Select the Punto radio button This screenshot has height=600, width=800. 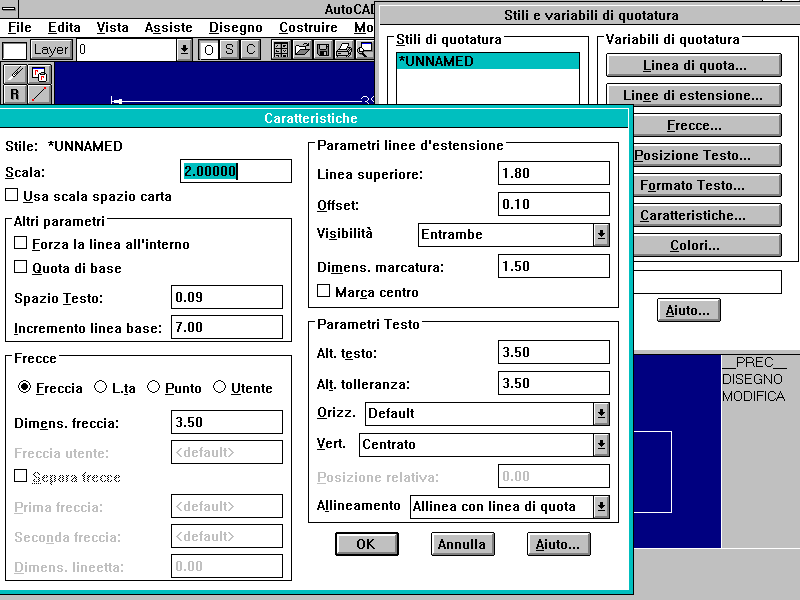[154, 387]
